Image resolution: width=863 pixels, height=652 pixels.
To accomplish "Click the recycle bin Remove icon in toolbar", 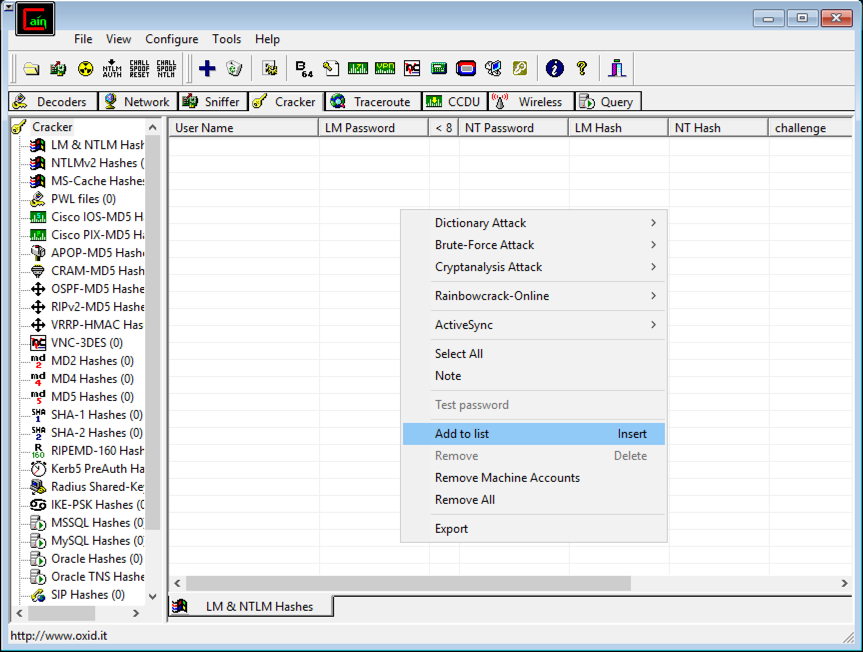I will (234, 68).
